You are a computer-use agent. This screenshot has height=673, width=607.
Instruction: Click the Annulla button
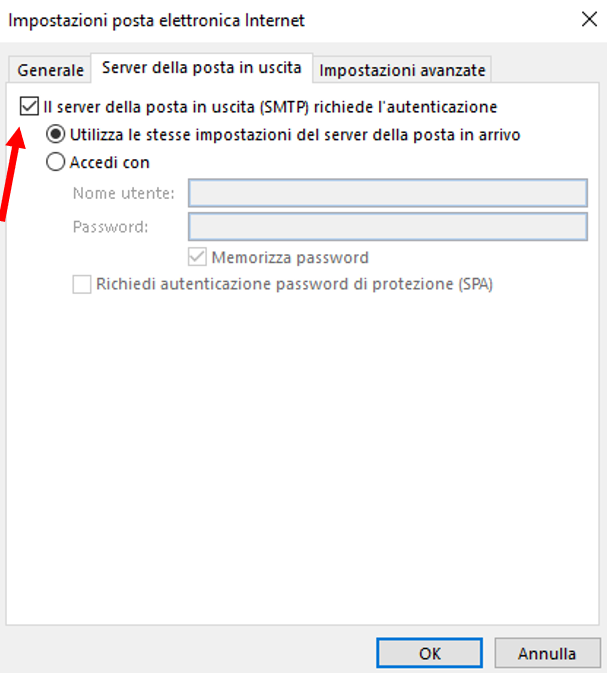pos(546,653)
